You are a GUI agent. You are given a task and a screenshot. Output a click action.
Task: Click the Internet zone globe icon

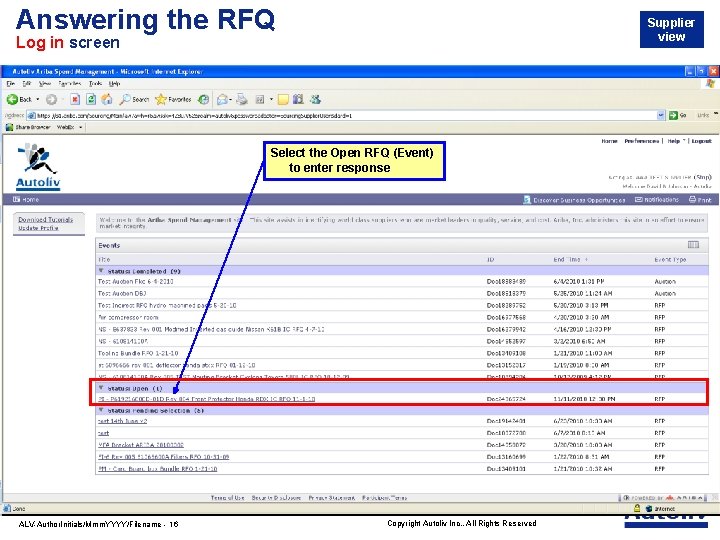[649, 508]
